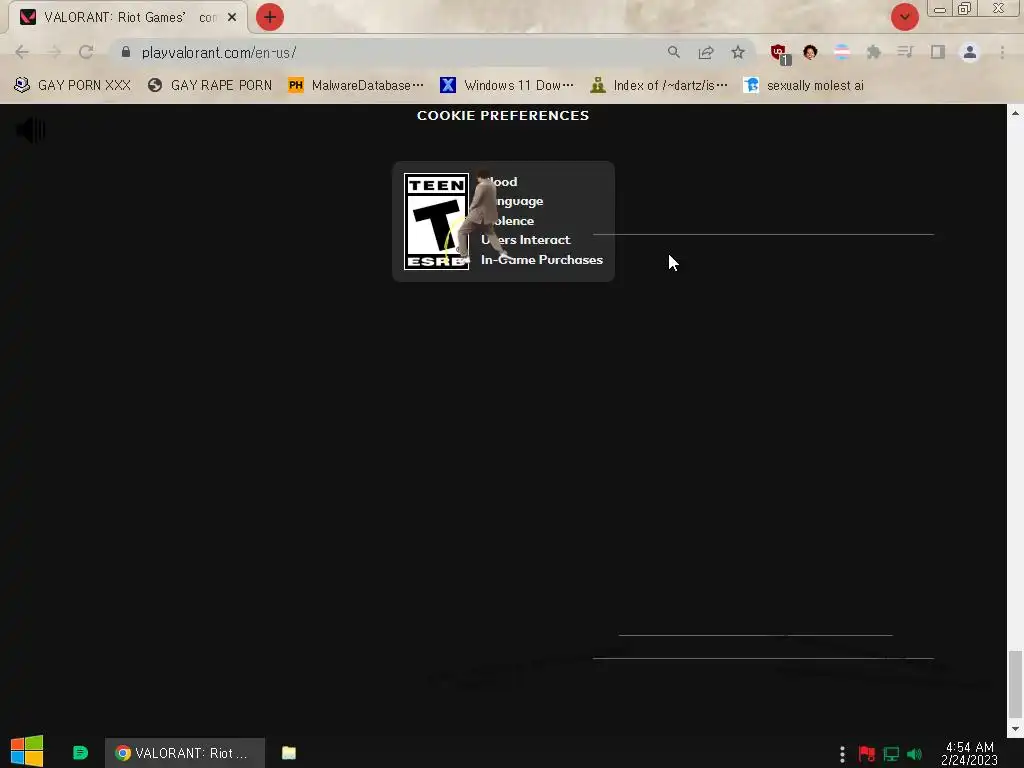Open the volume tray icon
Screen dimensions: 1024x768
(915, 754)
